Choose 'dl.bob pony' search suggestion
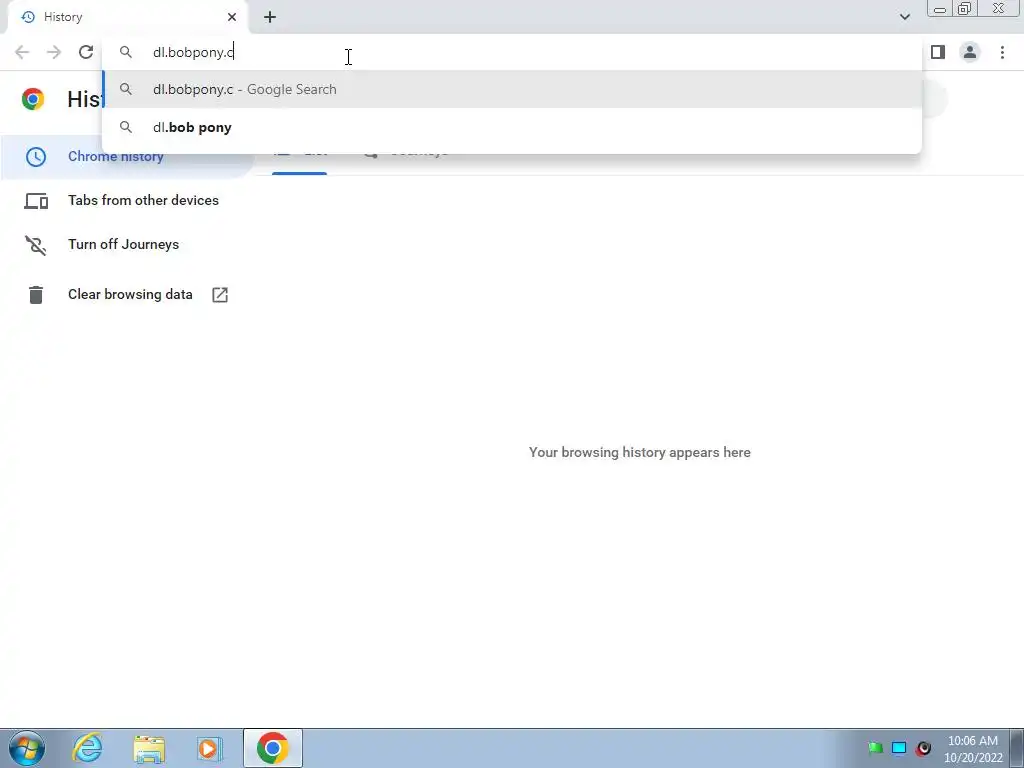The image size is (1024, 768). [x=512, y=127]
